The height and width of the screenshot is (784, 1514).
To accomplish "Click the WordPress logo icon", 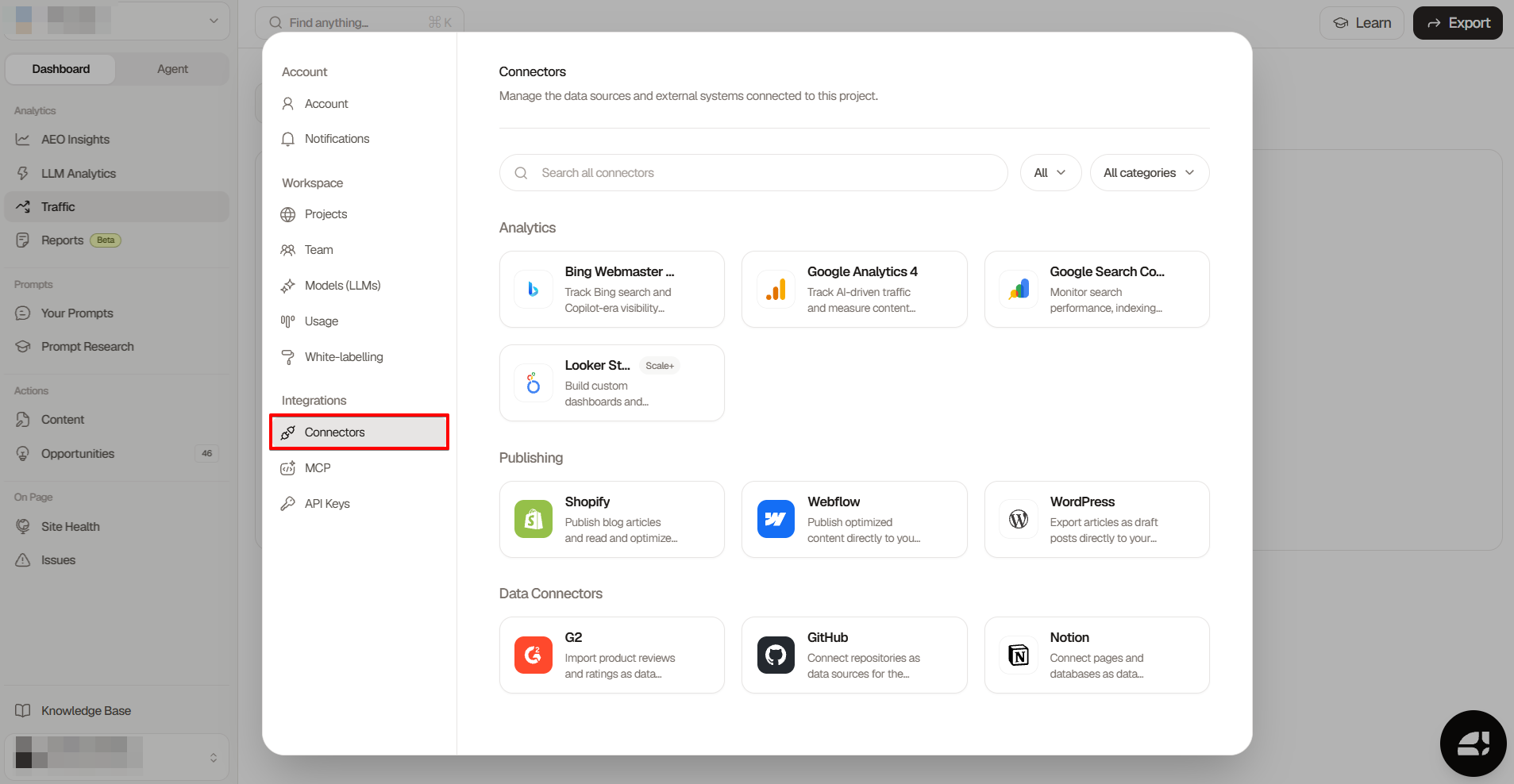I will tap(1019, 519).
